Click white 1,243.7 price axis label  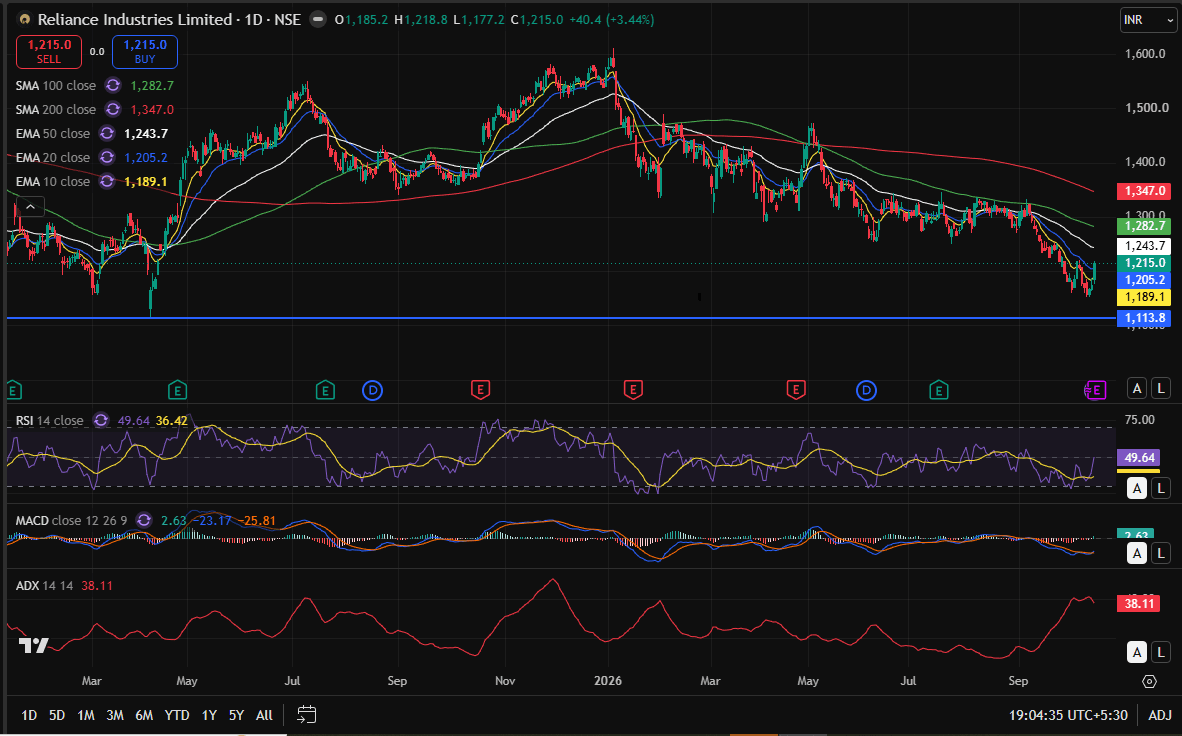[x=1144, y=246]
